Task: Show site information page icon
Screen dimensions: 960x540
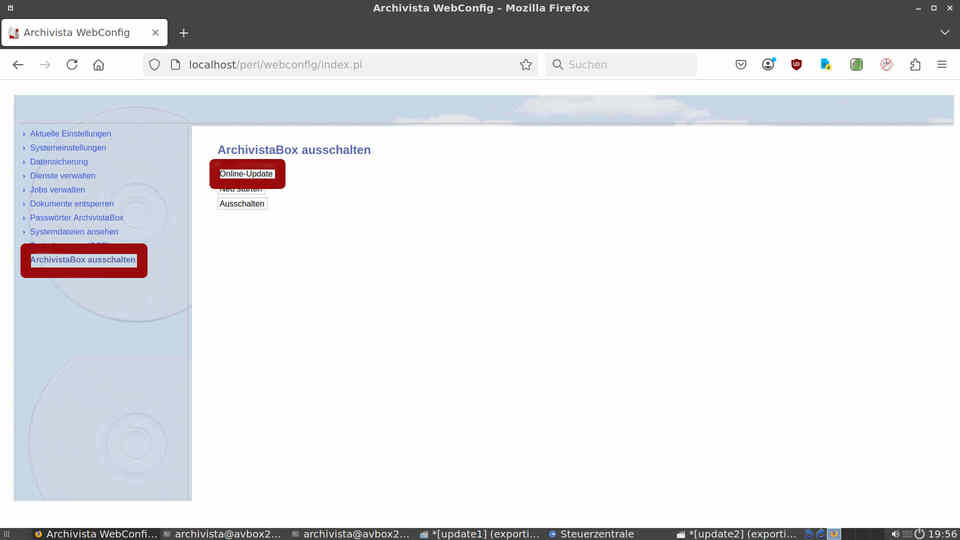Action: (x=176, y=64)
